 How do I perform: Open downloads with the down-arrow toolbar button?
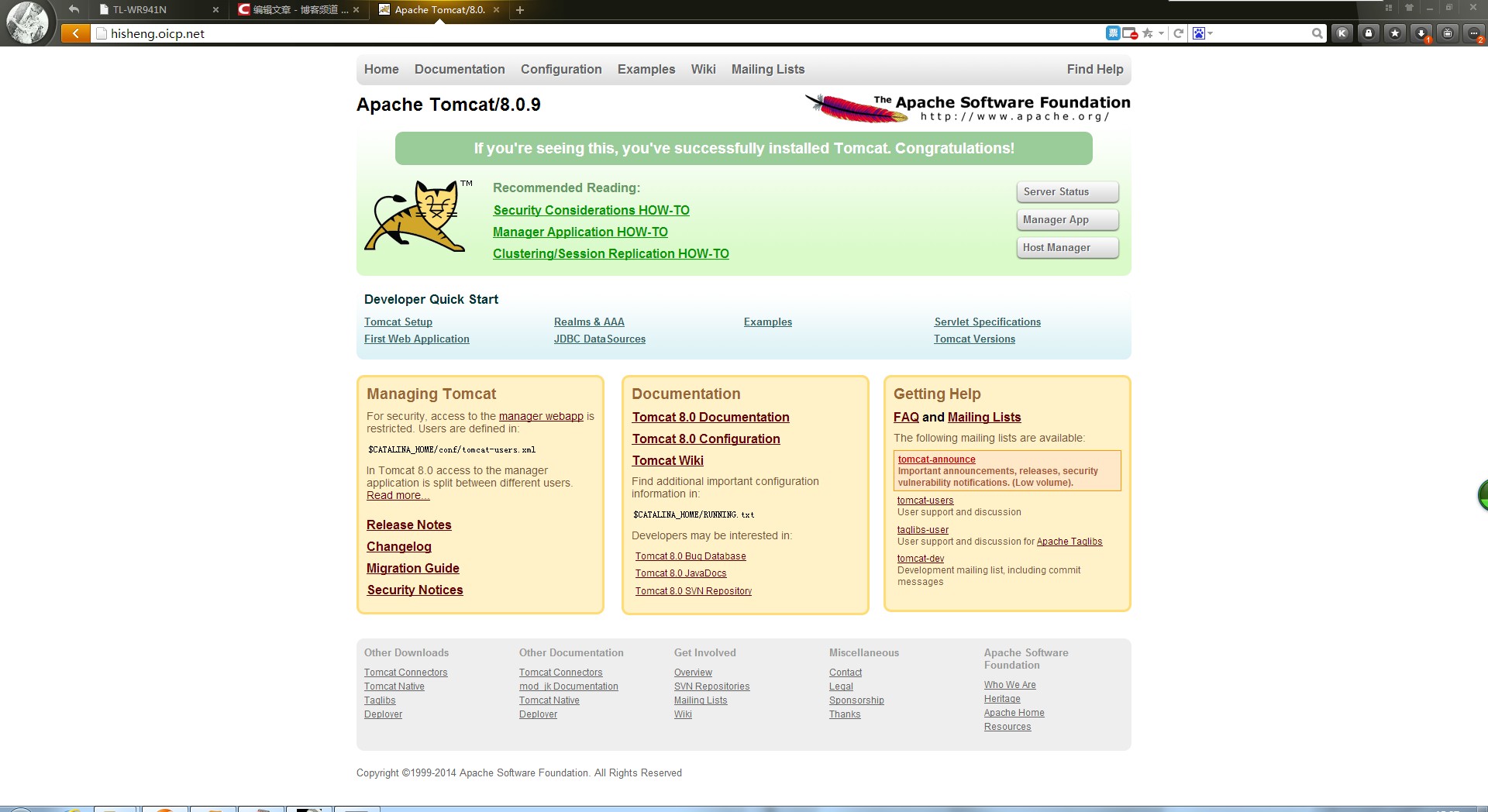point(1421,33)
